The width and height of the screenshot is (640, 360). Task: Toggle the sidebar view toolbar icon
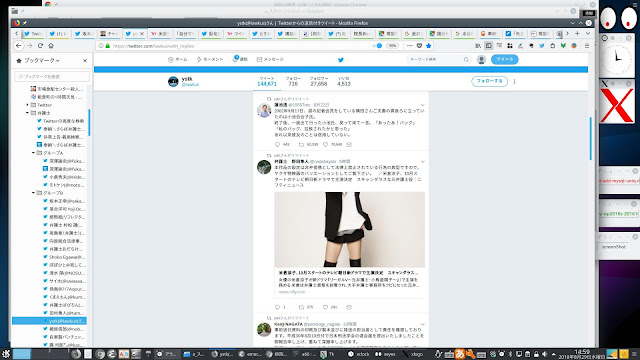pos(489,46)
